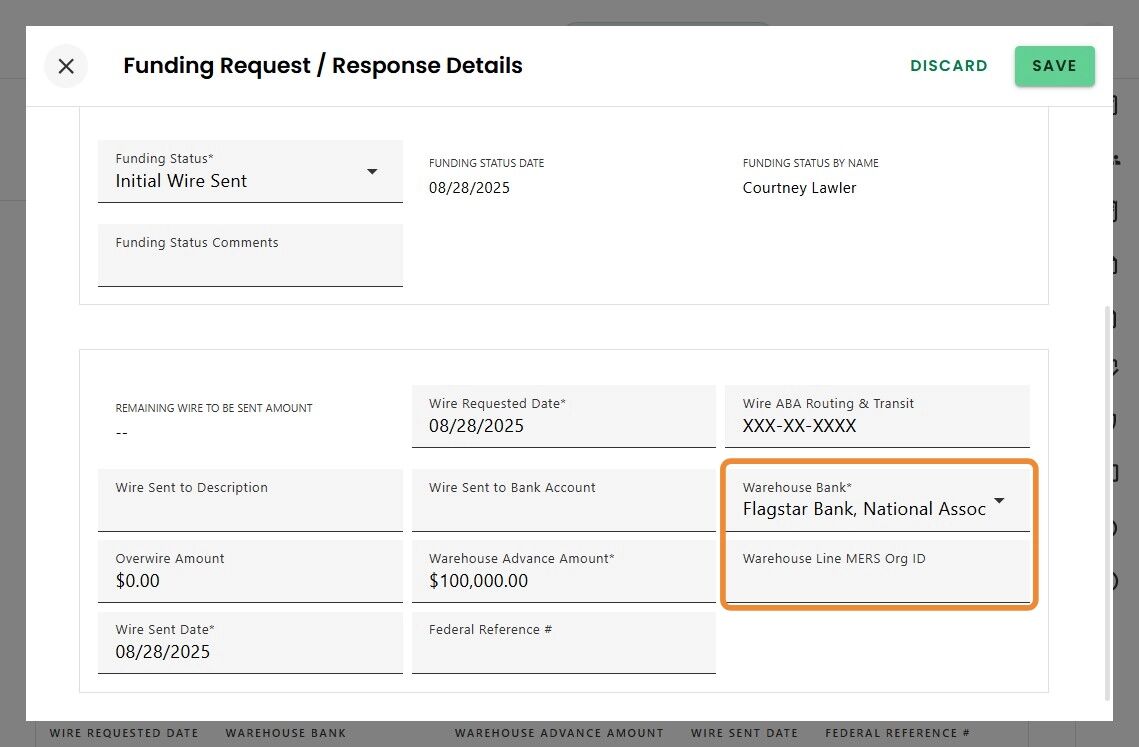This screenshot has width=1139, height=747.
Task: Click the Discard button
Action: 948,66
